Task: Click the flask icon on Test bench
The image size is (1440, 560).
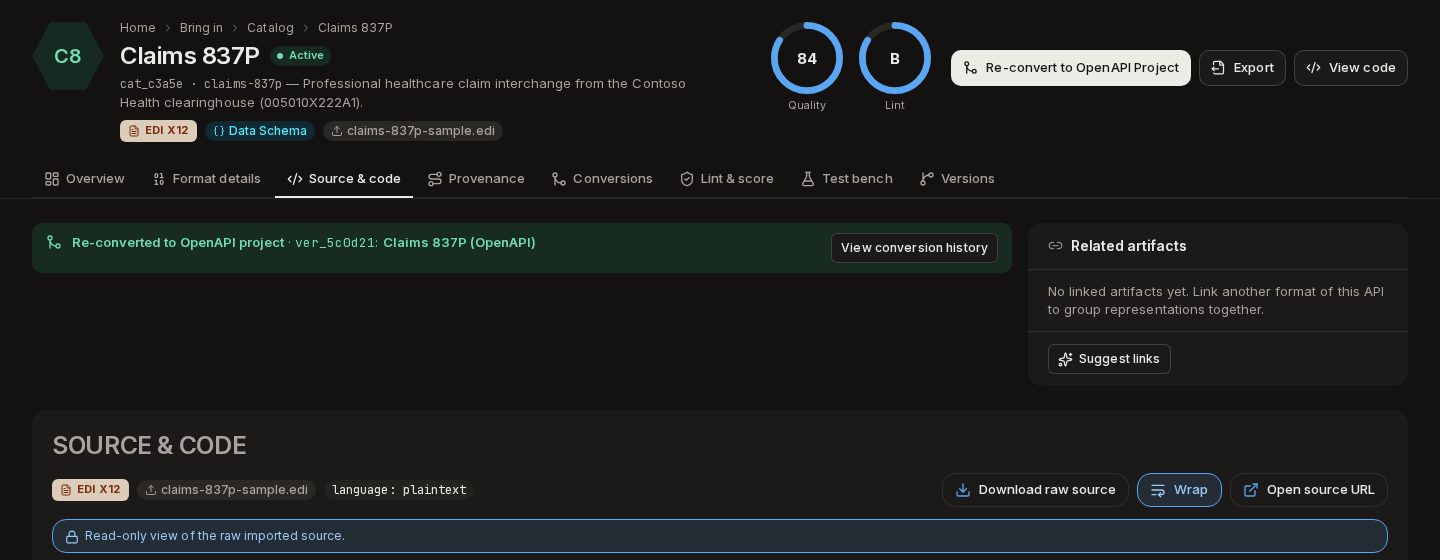Action: coord(808,179)
